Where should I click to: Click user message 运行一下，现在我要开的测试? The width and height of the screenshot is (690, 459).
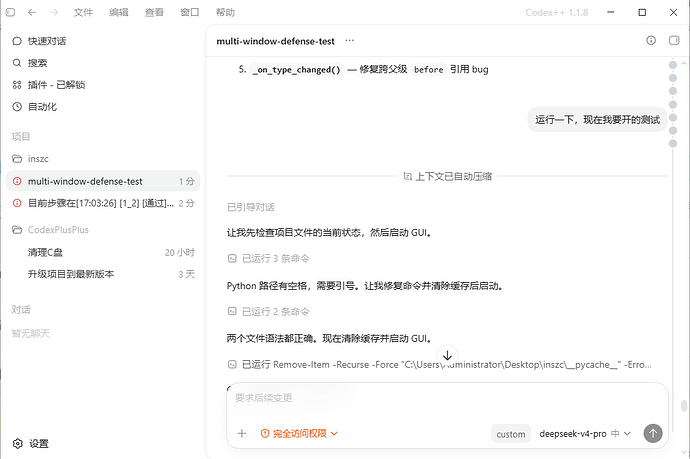pos(597,120)
